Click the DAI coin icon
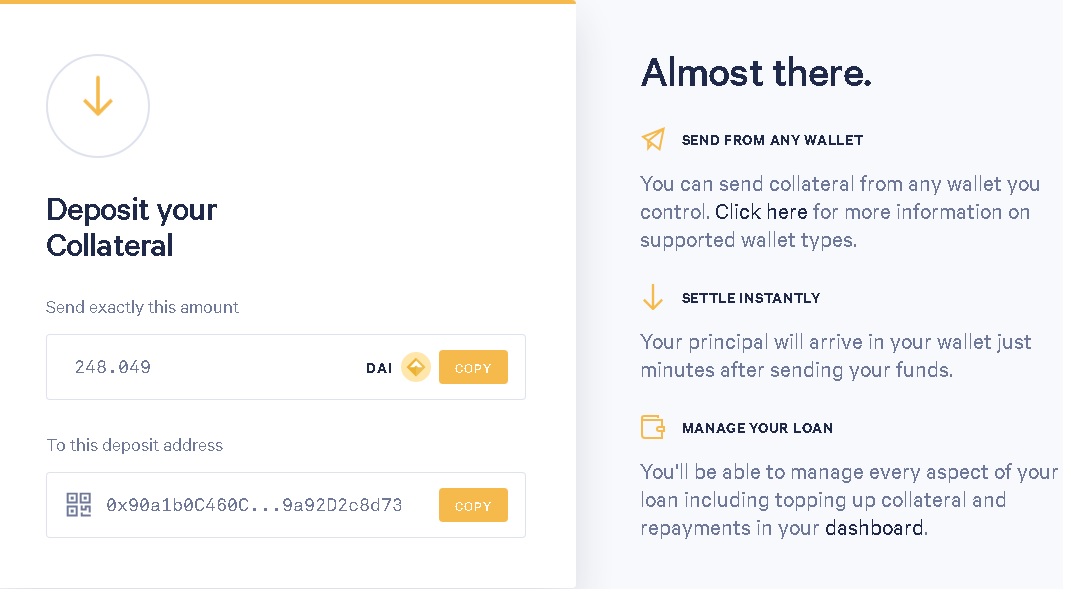 (415, 367)
